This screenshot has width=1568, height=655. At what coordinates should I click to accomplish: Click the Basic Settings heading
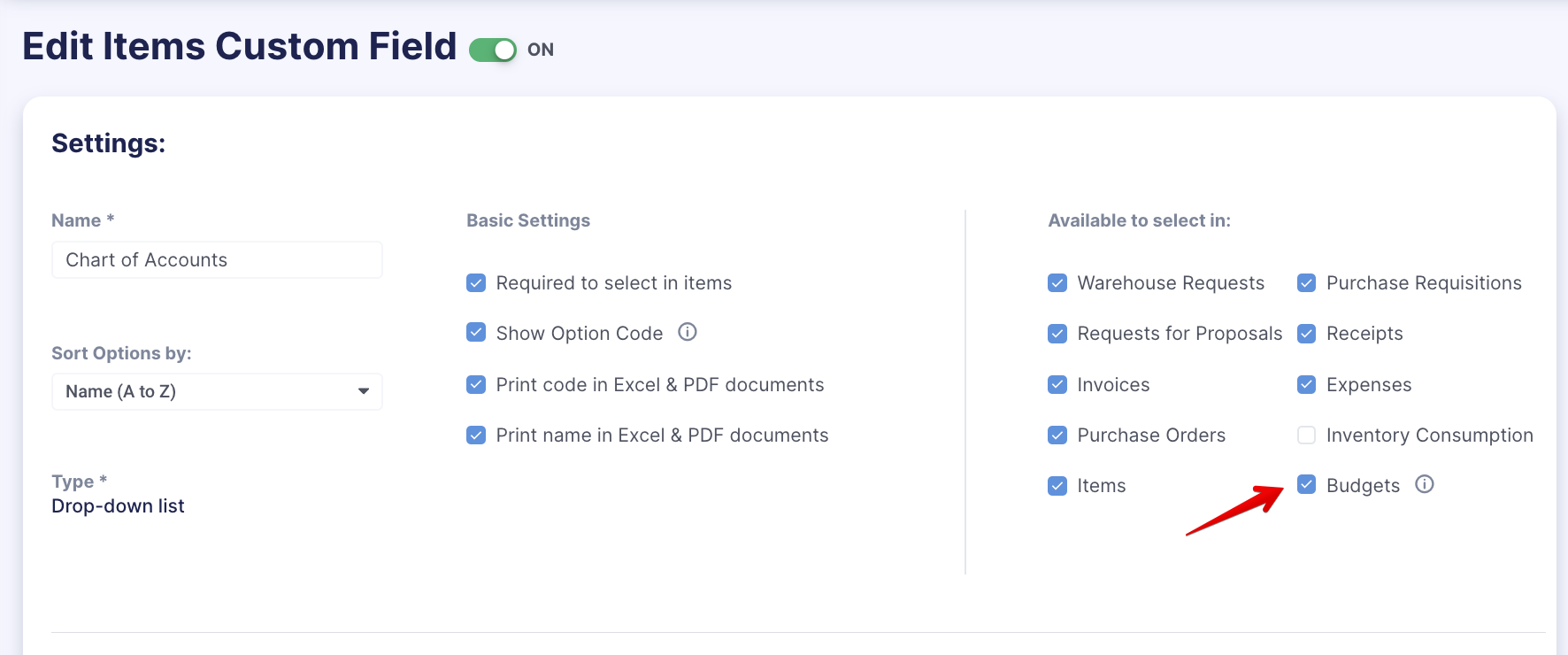[x=528, y=220]
